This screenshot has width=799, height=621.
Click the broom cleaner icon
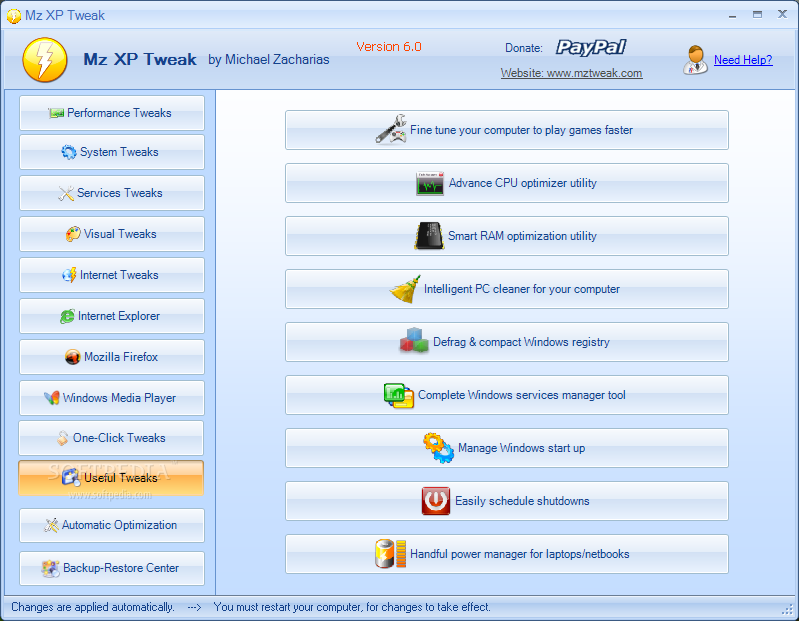tap(405, 289)
